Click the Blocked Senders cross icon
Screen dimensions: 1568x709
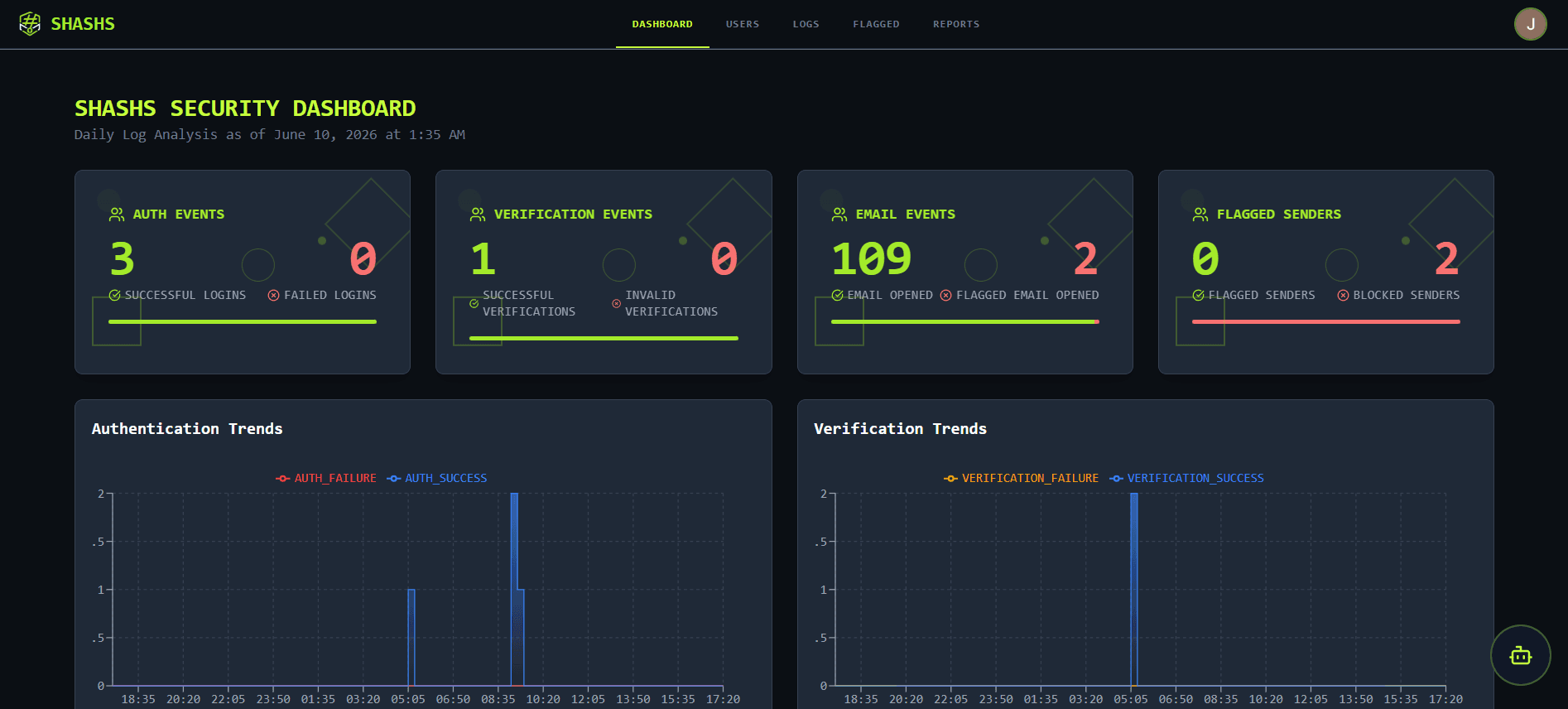click(1344, 296)
